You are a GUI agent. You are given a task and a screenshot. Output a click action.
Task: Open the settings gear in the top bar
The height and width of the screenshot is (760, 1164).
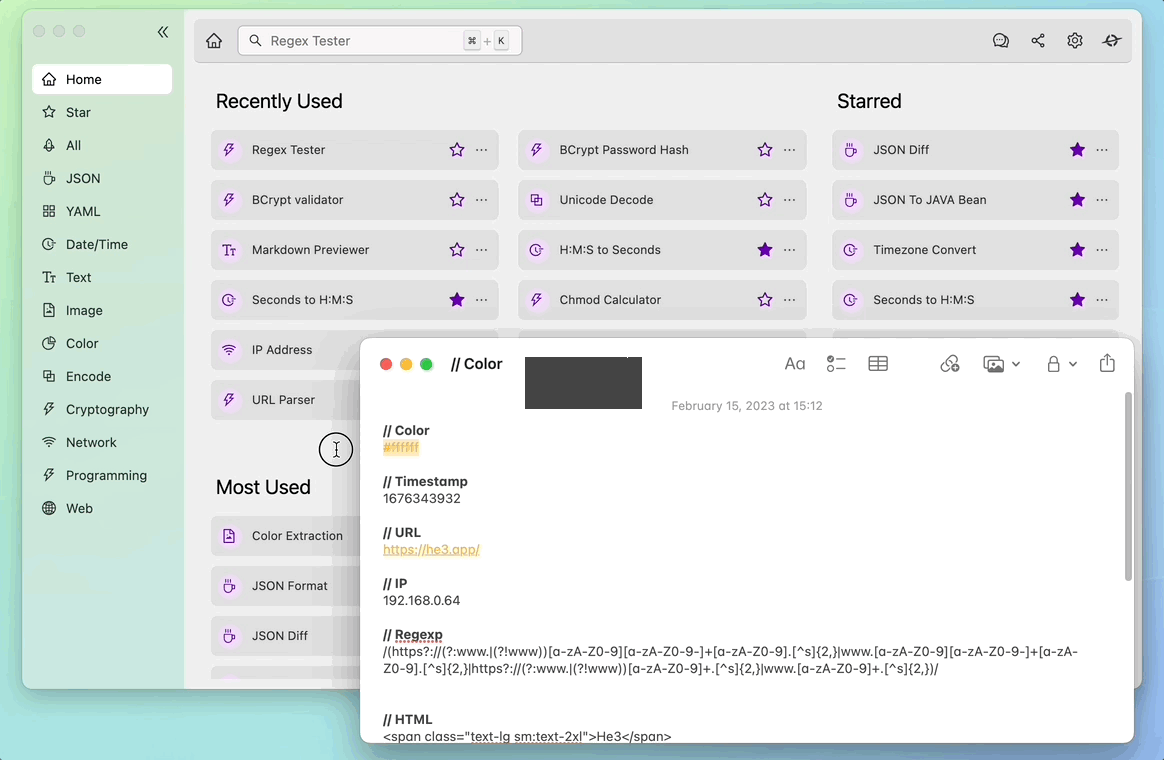pyautogui.click(x=1074, y=41)
